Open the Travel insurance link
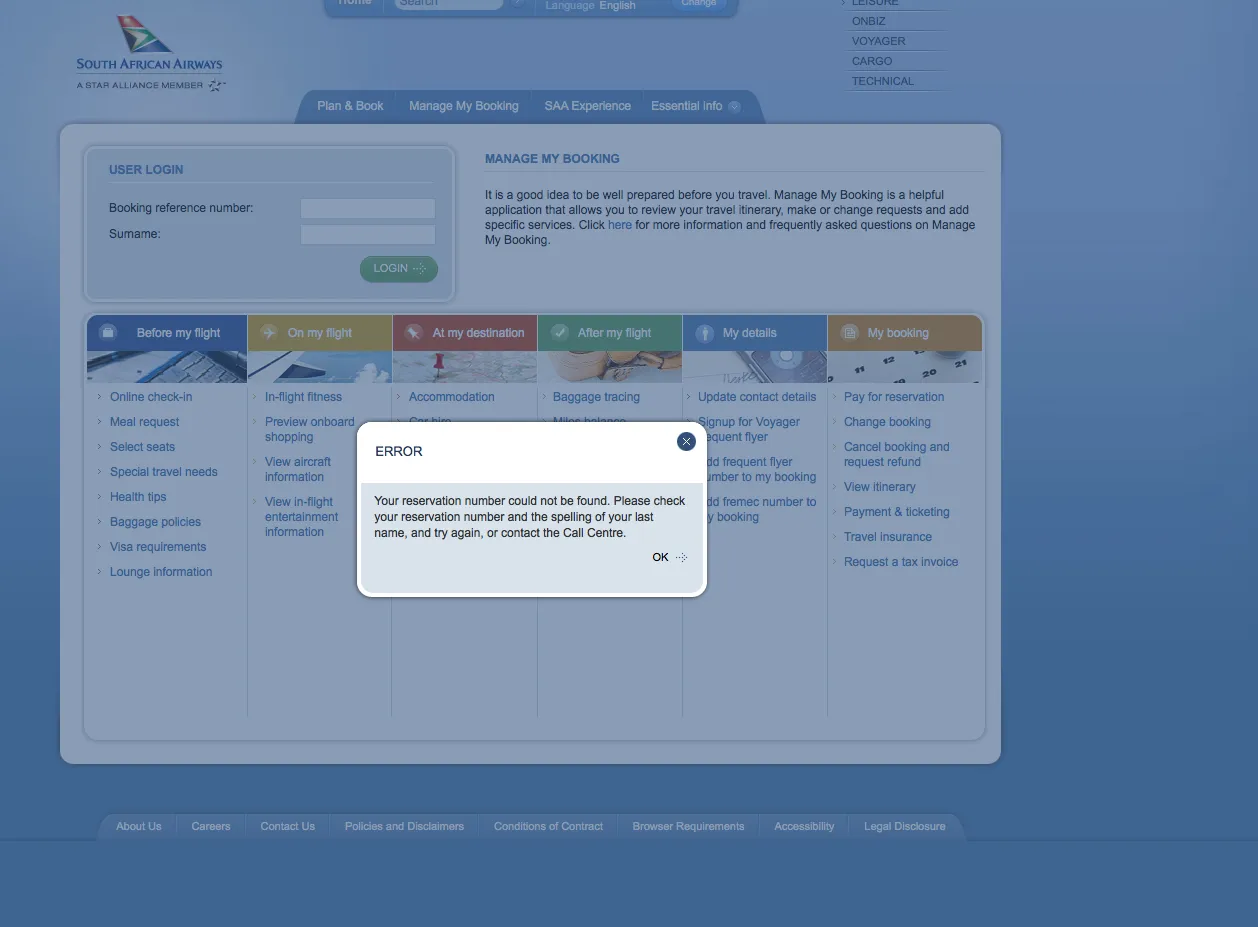The image size is (1258, 927). pyautogui.click(x=888, y=537)
